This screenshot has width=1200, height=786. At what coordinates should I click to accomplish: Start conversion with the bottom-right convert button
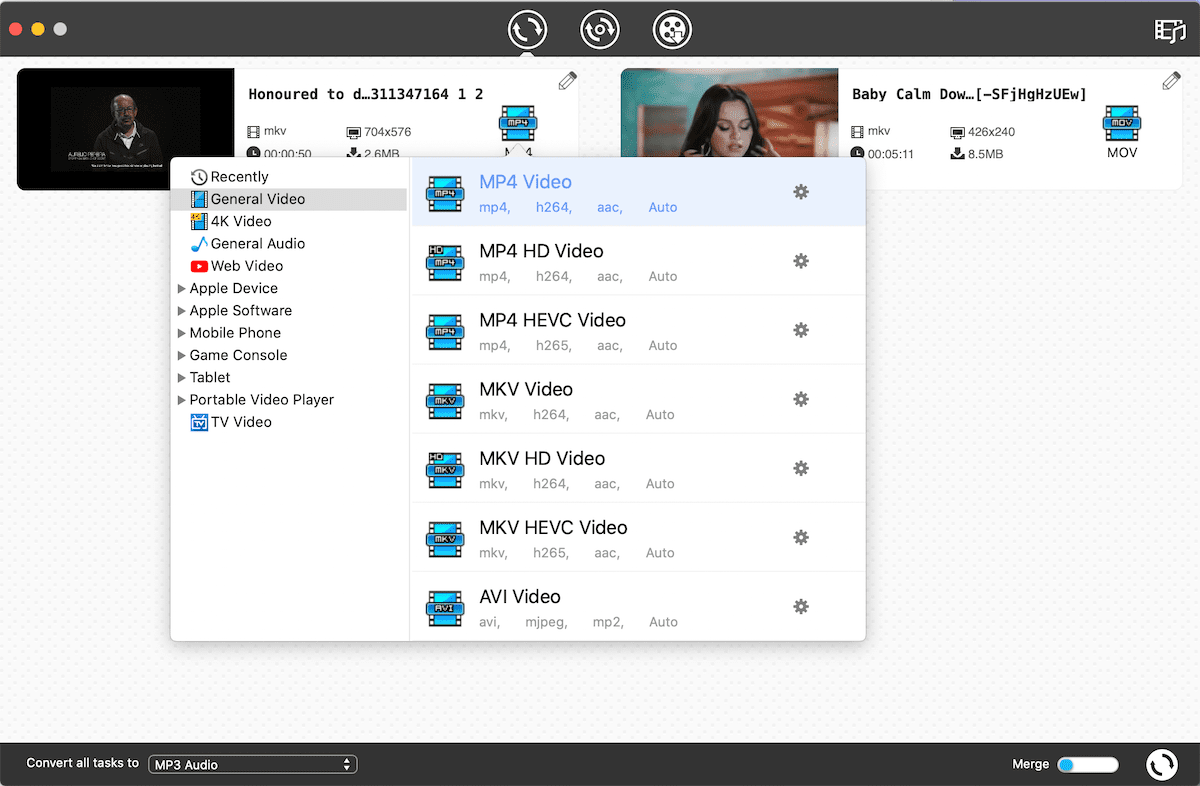pos(1161,765)
